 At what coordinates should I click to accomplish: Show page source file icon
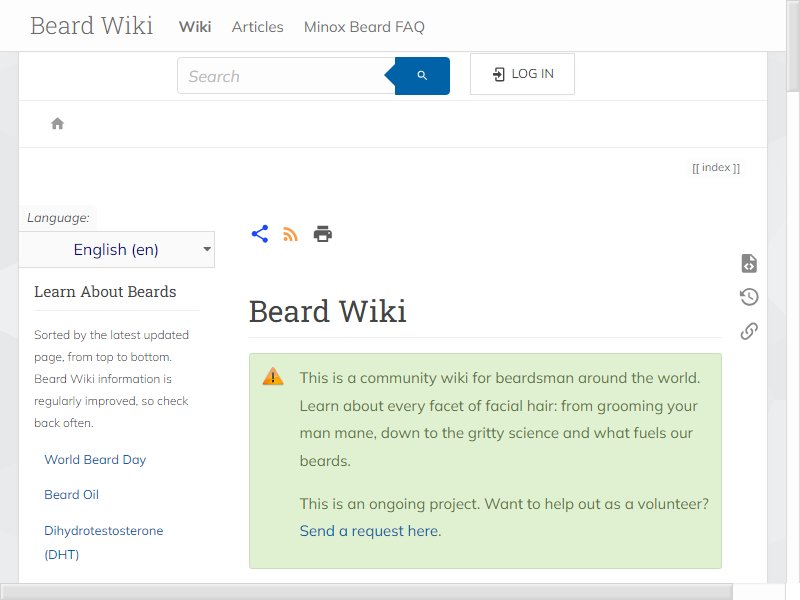pyautogui.click(x=748, y=263)
